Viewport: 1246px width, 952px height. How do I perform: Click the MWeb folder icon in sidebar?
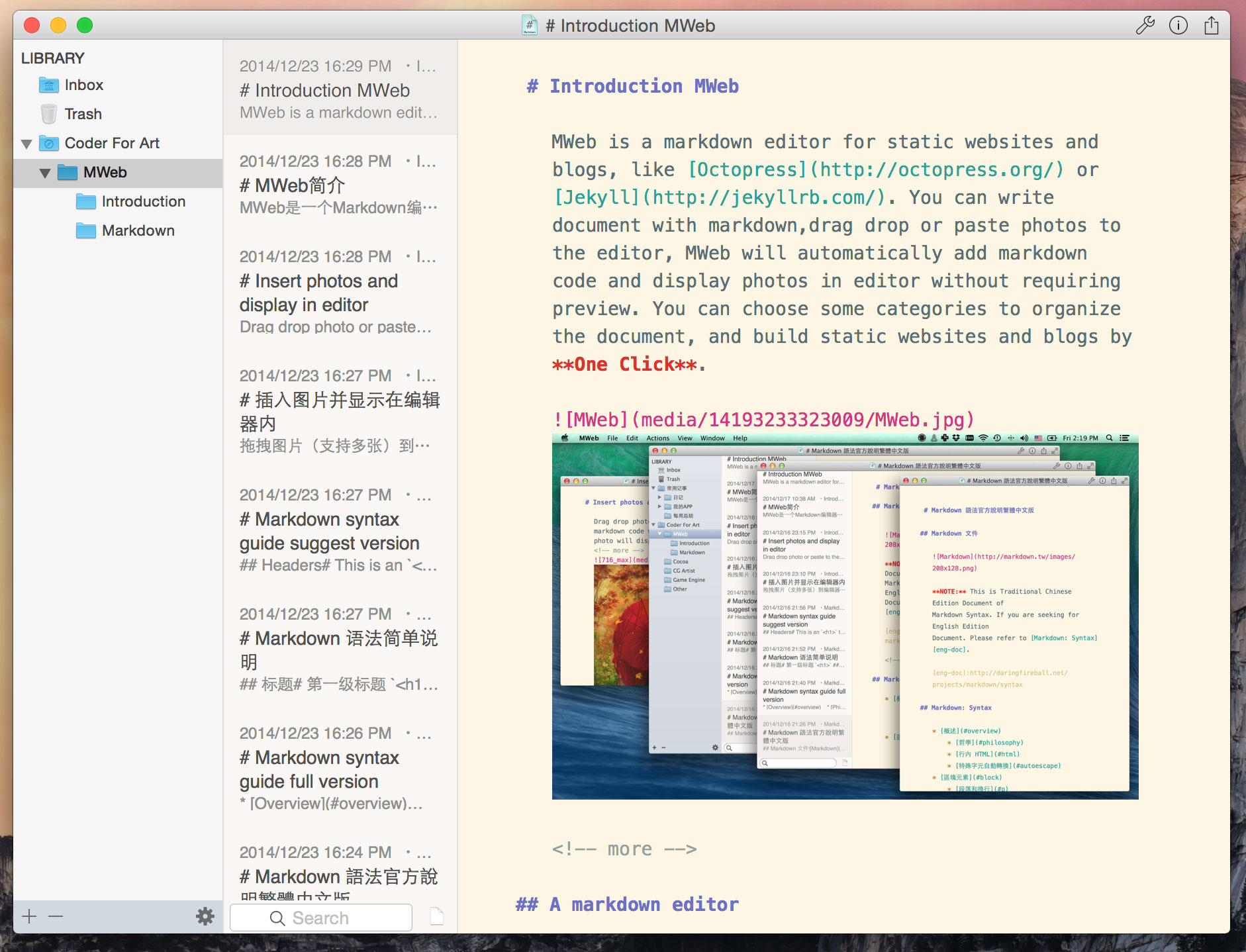[x=68, y=172]
